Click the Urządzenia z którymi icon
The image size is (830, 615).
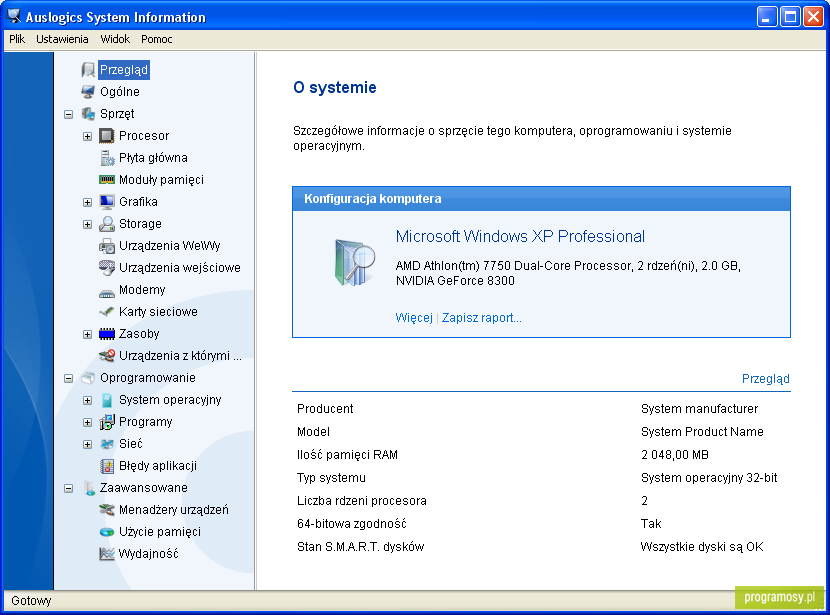coord(107,356)
